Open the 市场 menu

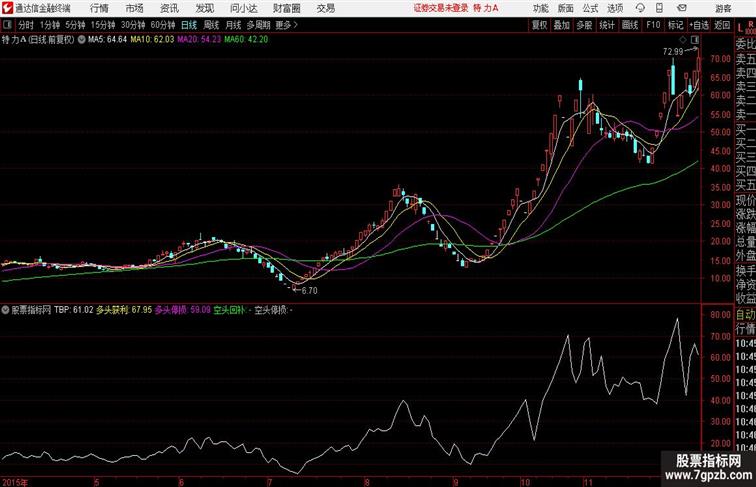[135, 8]
